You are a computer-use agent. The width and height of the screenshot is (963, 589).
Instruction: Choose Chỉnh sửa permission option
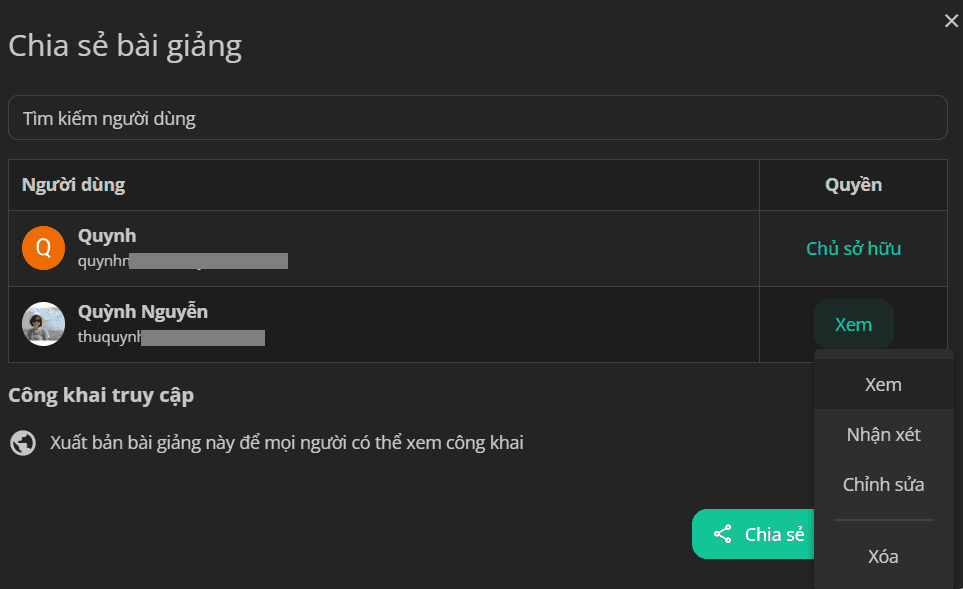[883, 485]
